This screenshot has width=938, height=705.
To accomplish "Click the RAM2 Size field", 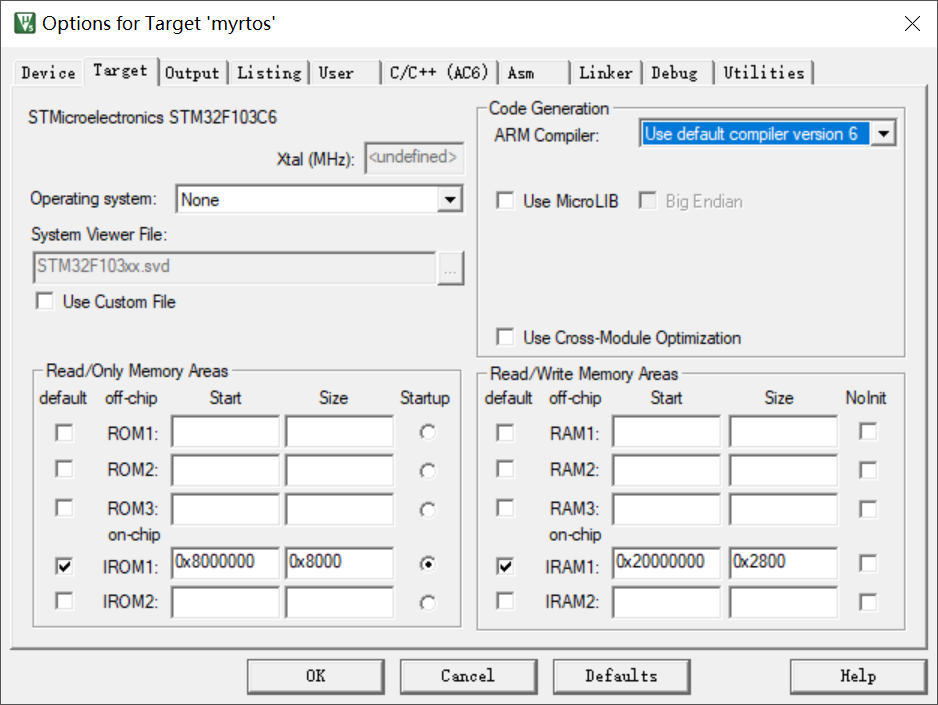I will [x=783, y=470].
